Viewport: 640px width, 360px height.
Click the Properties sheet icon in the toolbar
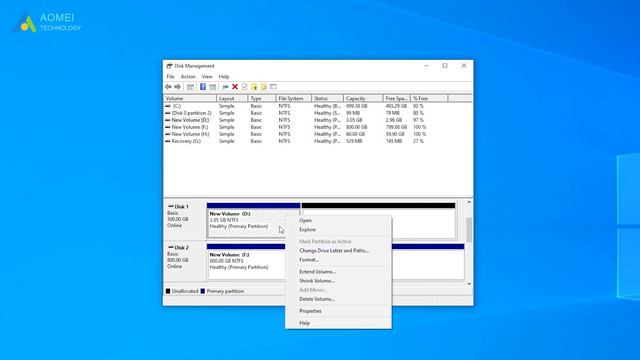click(x=244, y=87)
